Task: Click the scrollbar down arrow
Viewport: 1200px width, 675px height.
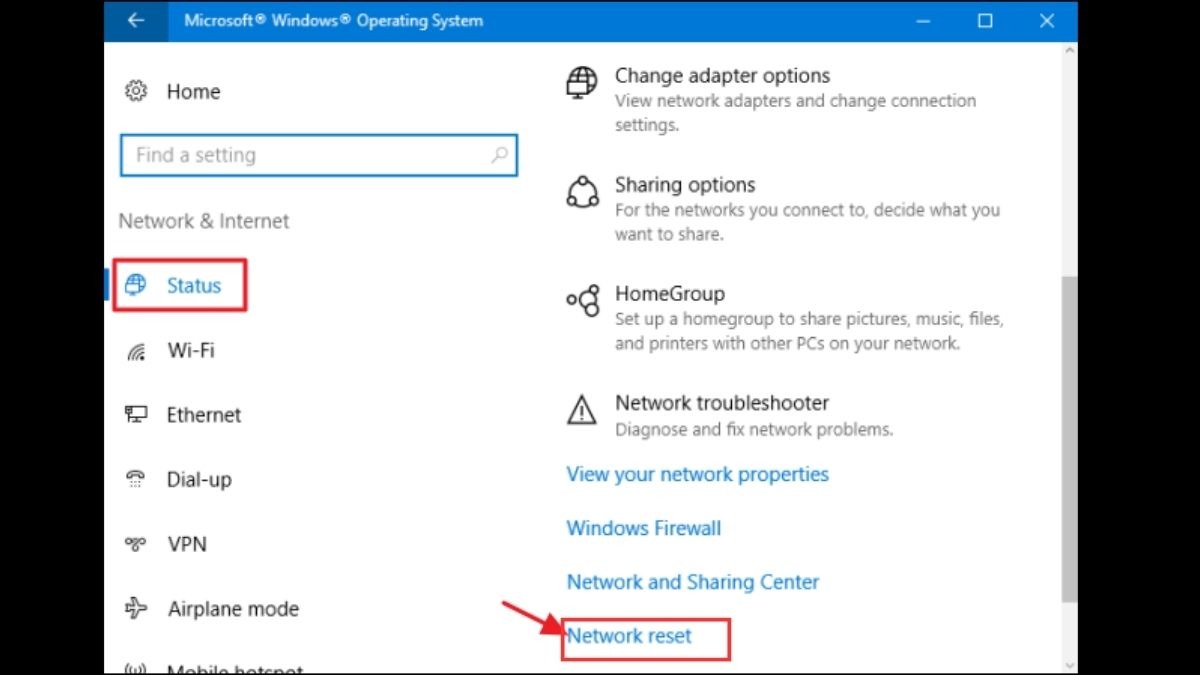Action: coord(1069,665)
